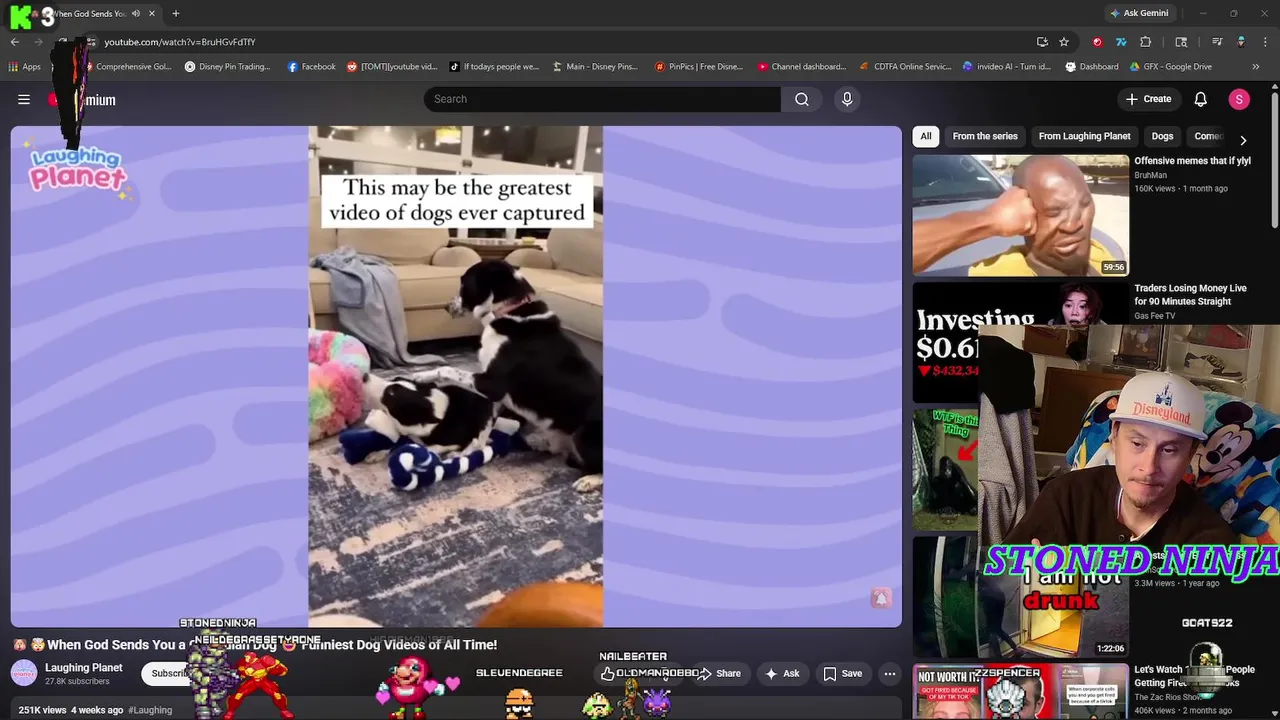Open the Laughing Planet channel name link
This screenshot has width=1280, height=720.
[84, 668]
